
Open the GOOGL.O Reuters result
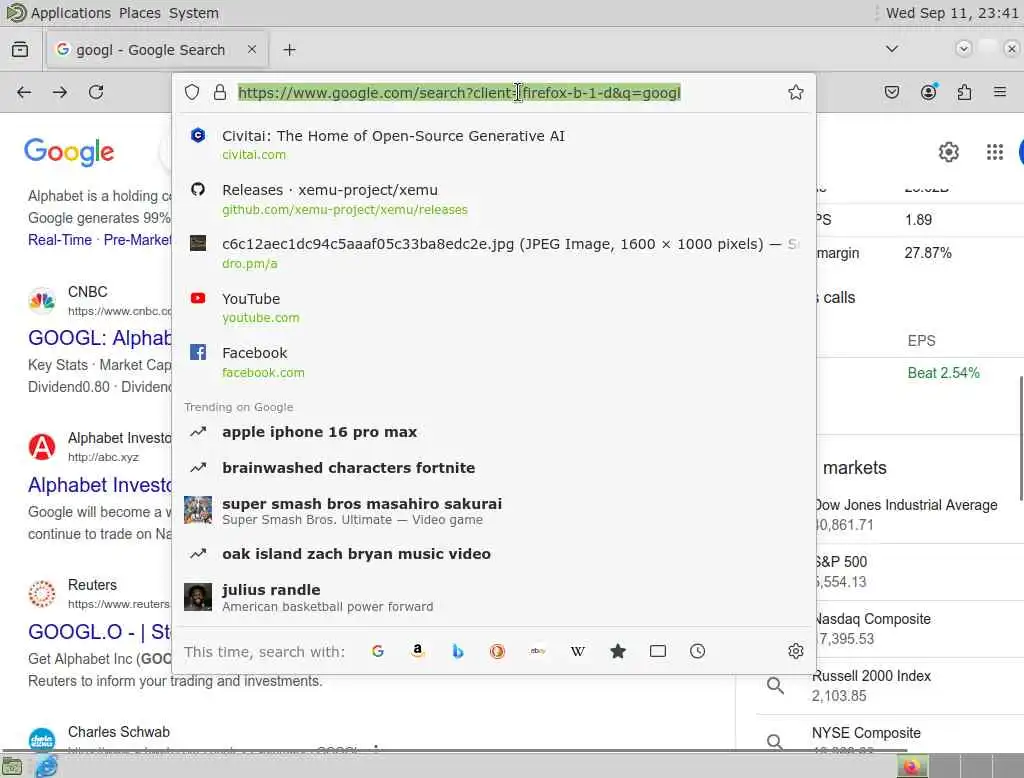point(99,632)
